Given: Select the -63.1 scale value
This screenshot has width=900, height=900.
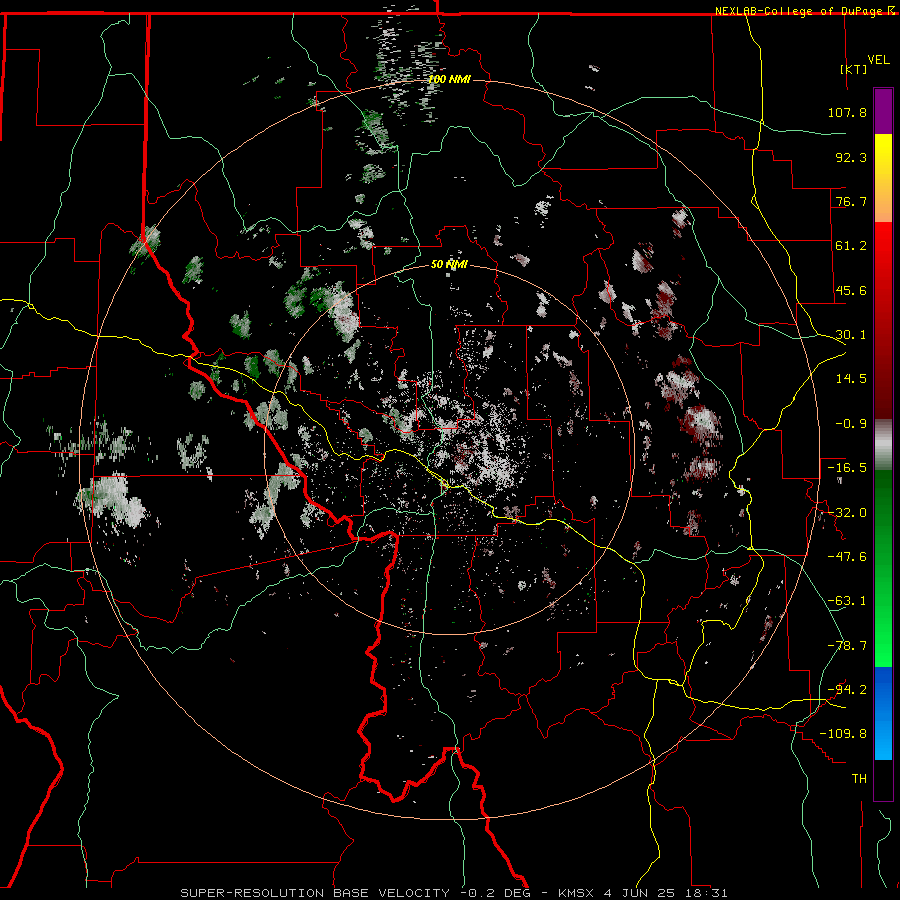Looking at the screenshot, I should point(847,601).
